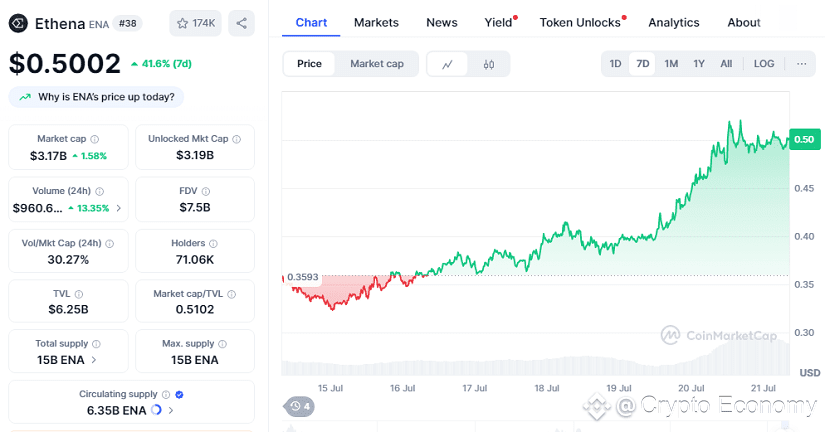Screen dimensions: 825x432
Task: Open the Yield tab
Action: click(498, 23)
